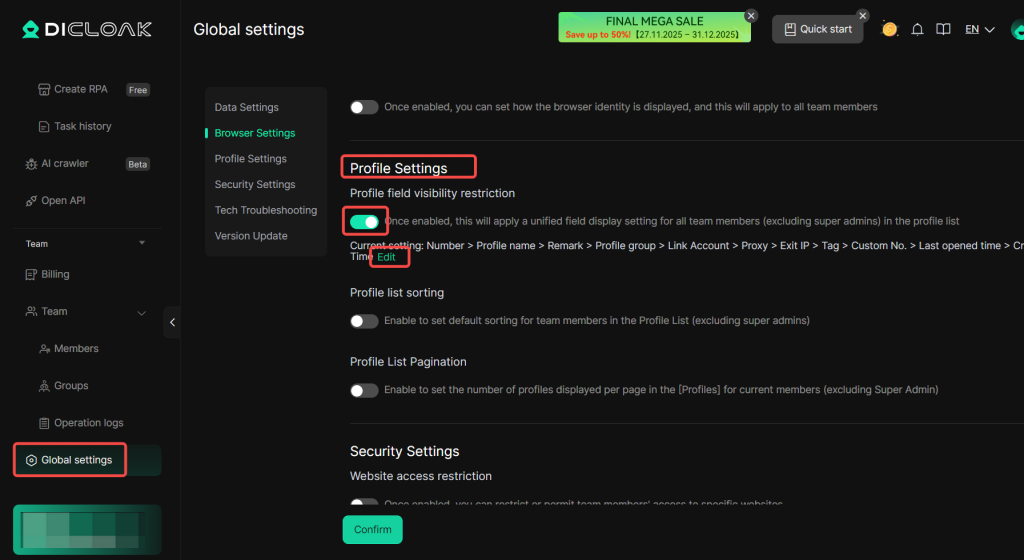Go to Security Settings in the settings nav

(254, 185)
